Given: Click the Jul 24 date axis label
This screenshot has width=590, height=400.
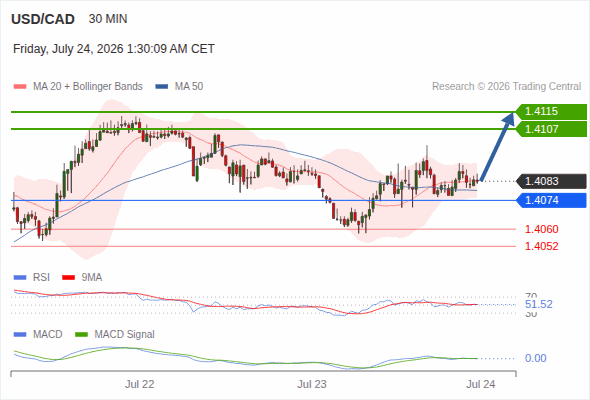Looking at the screenshot, I should pos(481,384).
